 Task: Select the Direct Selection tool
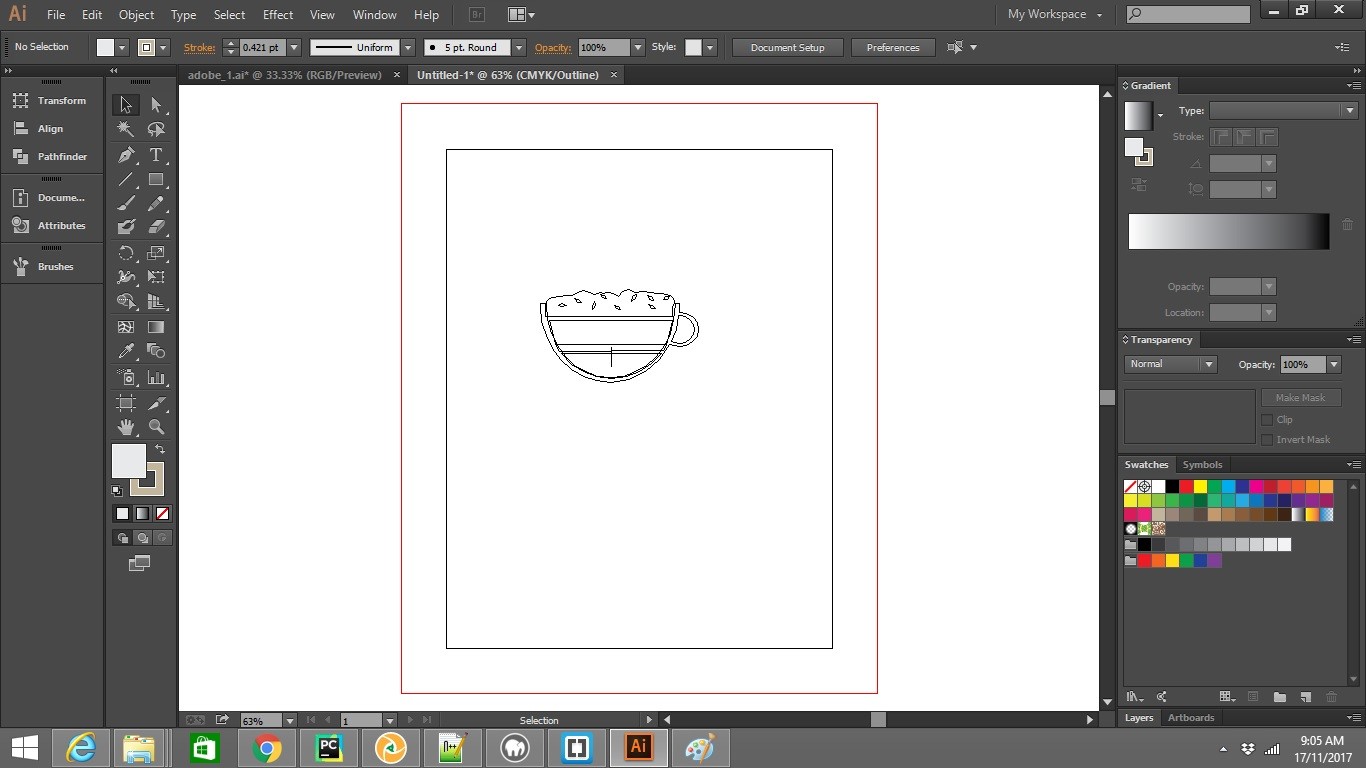[156, 105]
